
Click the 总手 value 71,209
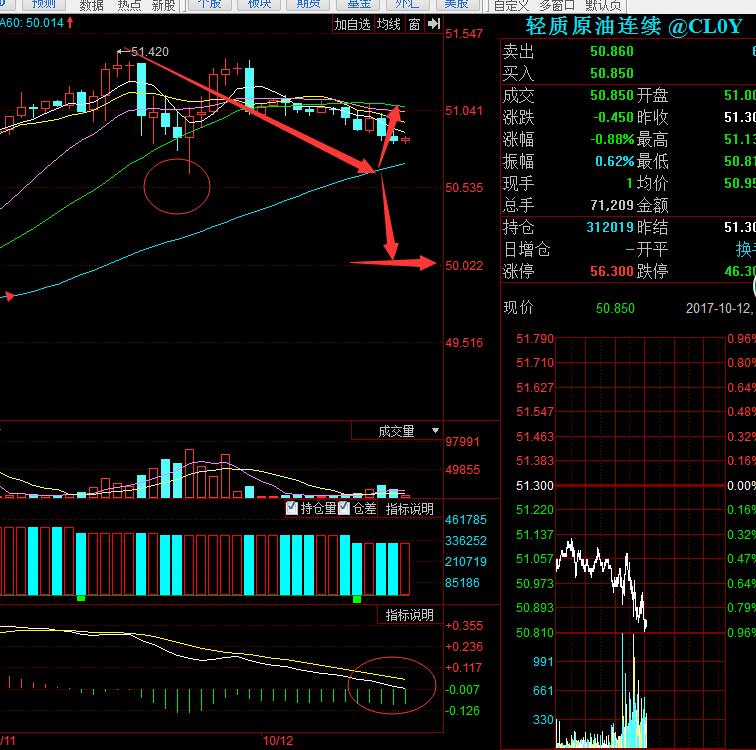(612, 205)
